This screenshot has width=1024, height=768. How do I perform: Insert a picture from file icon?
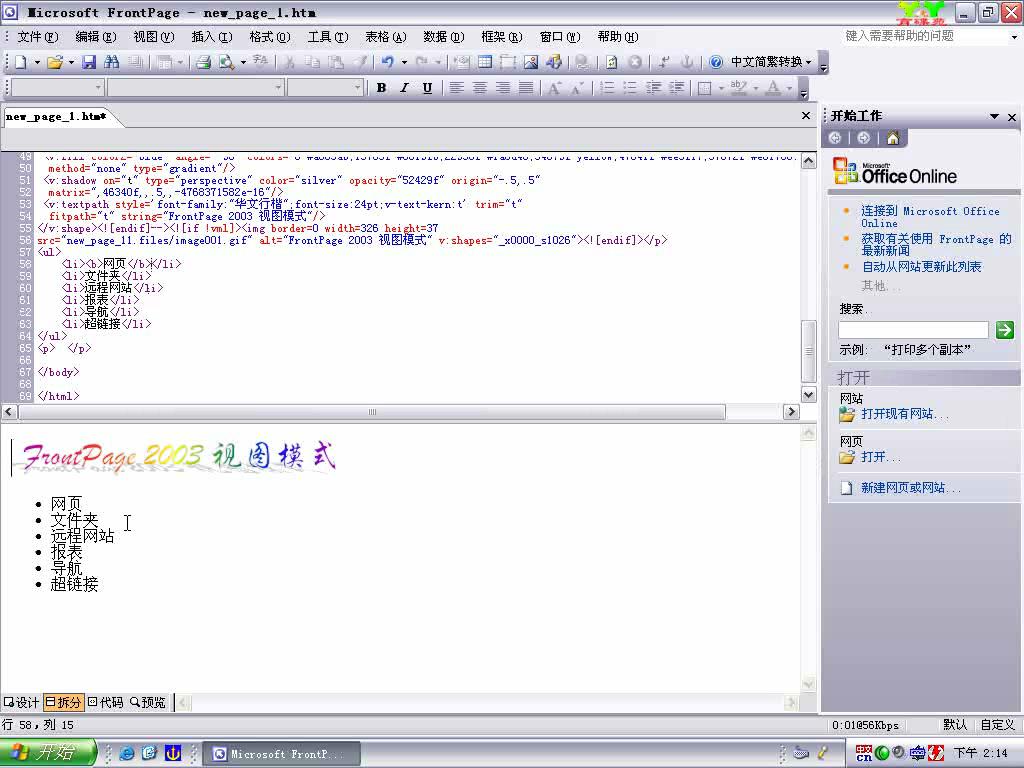point(531,62)
